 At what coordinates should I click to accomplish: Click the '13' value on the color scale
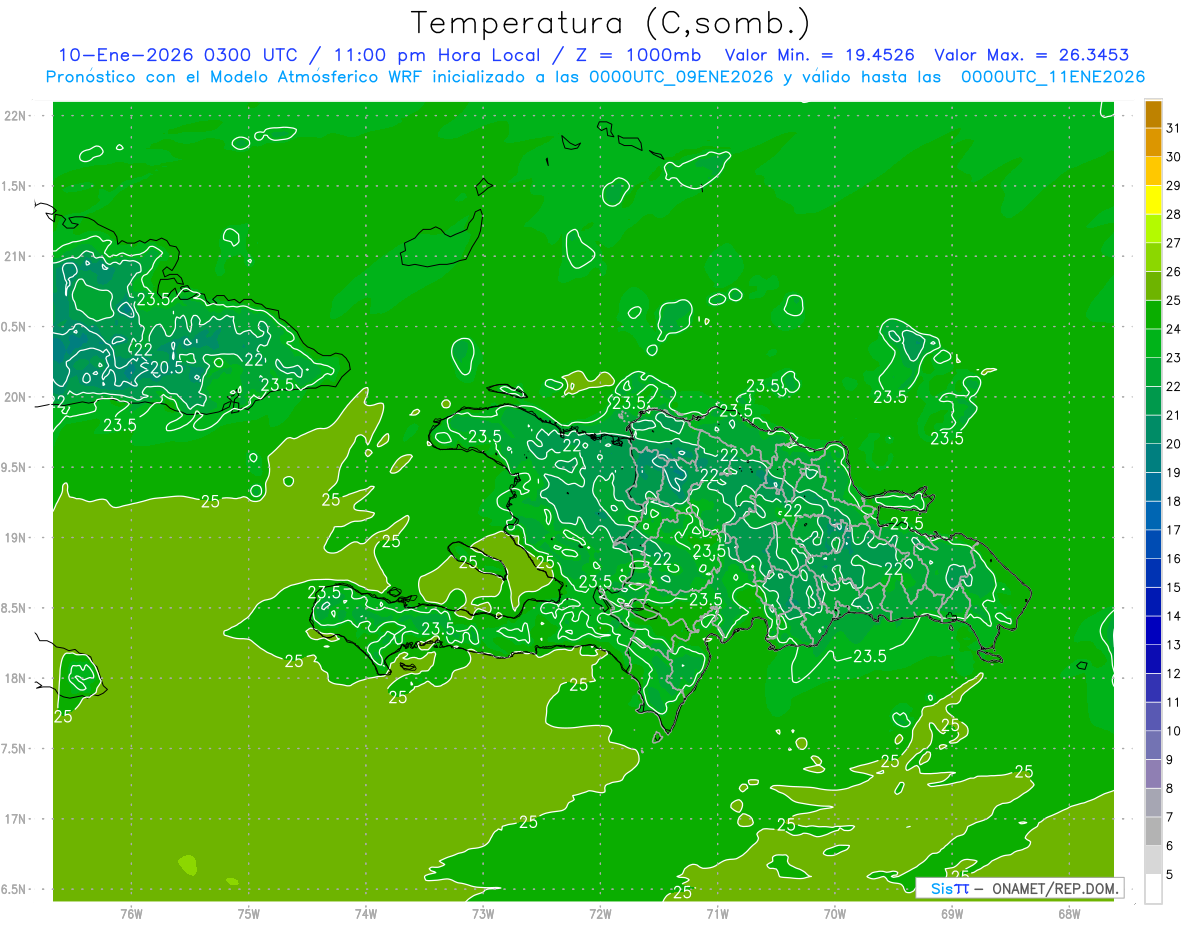point(1174,645)
